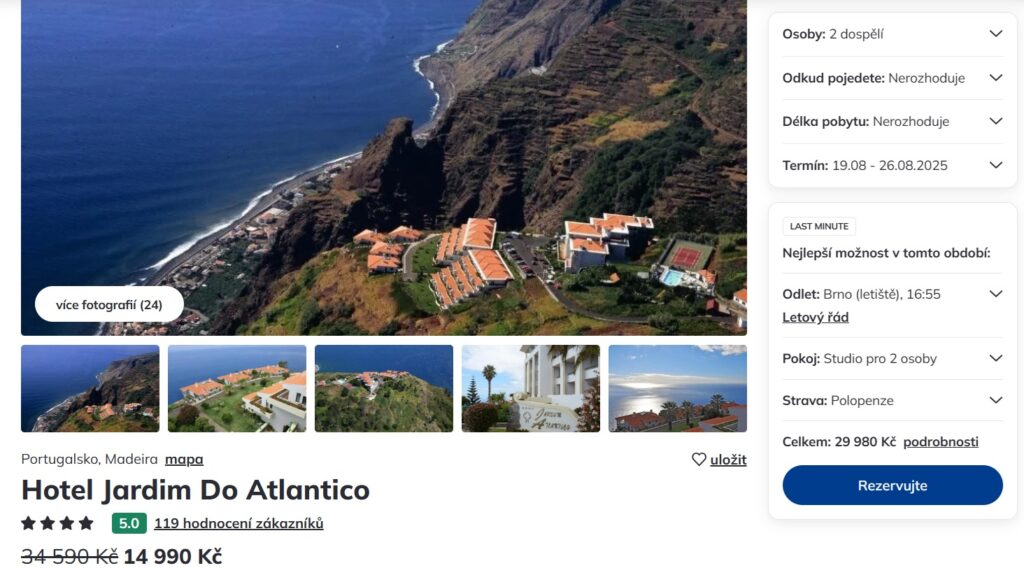Viewport: 1024px width, 568px height.
Task: Click the heart save icon
Action: 699,460
